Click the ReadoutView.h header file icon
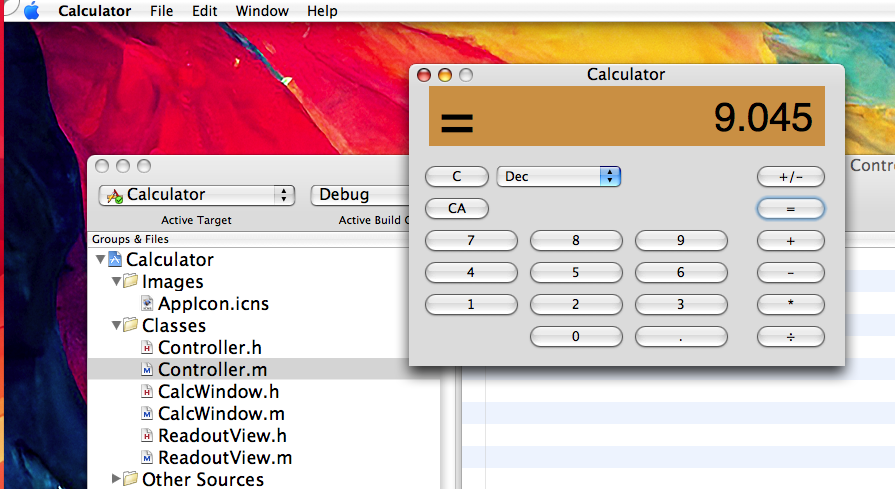 [x=147, y=436]
